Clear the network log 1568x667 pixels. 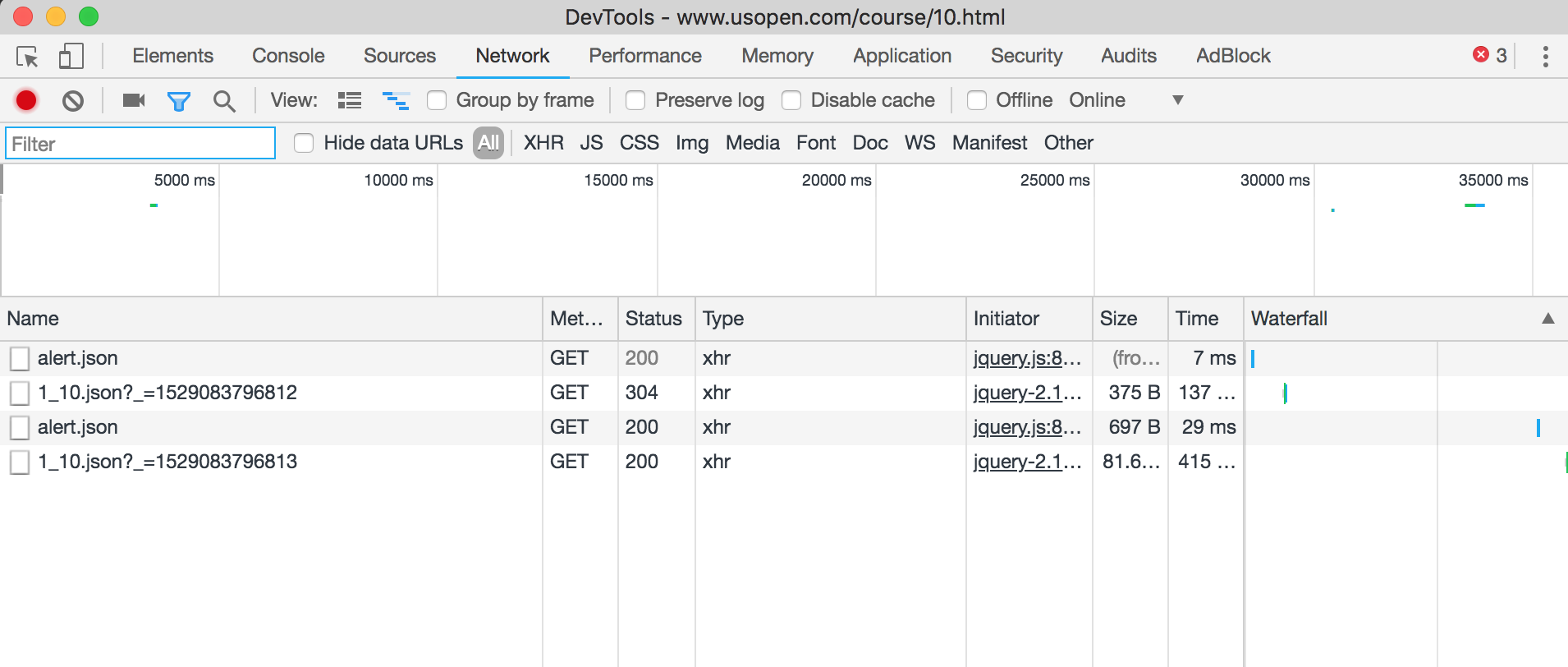pos(73,100)
